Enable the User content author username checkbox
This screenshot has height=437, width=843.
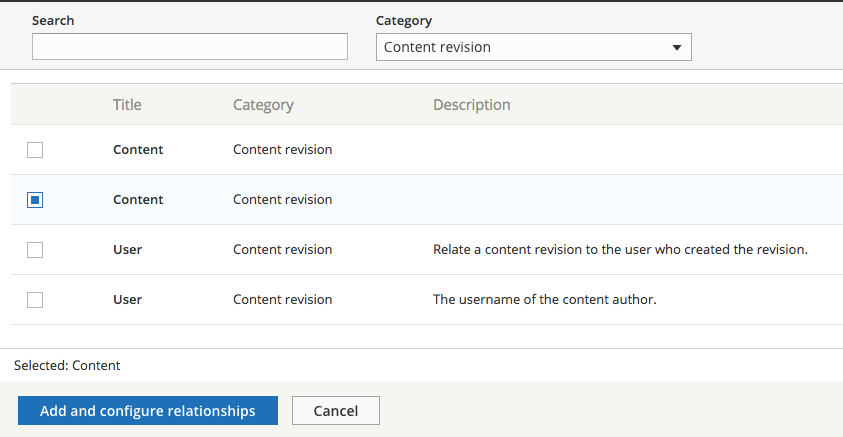coord(35,300)
